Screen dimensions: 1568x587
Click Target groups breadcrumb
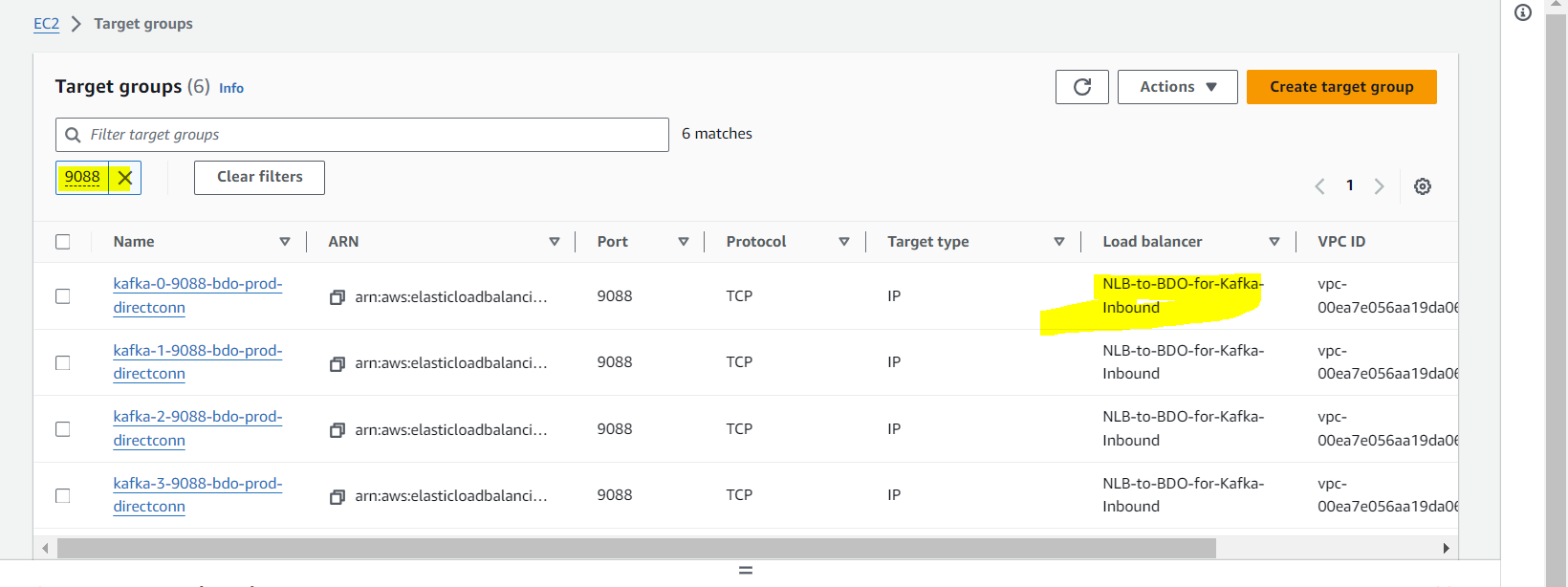coord(143,24)
